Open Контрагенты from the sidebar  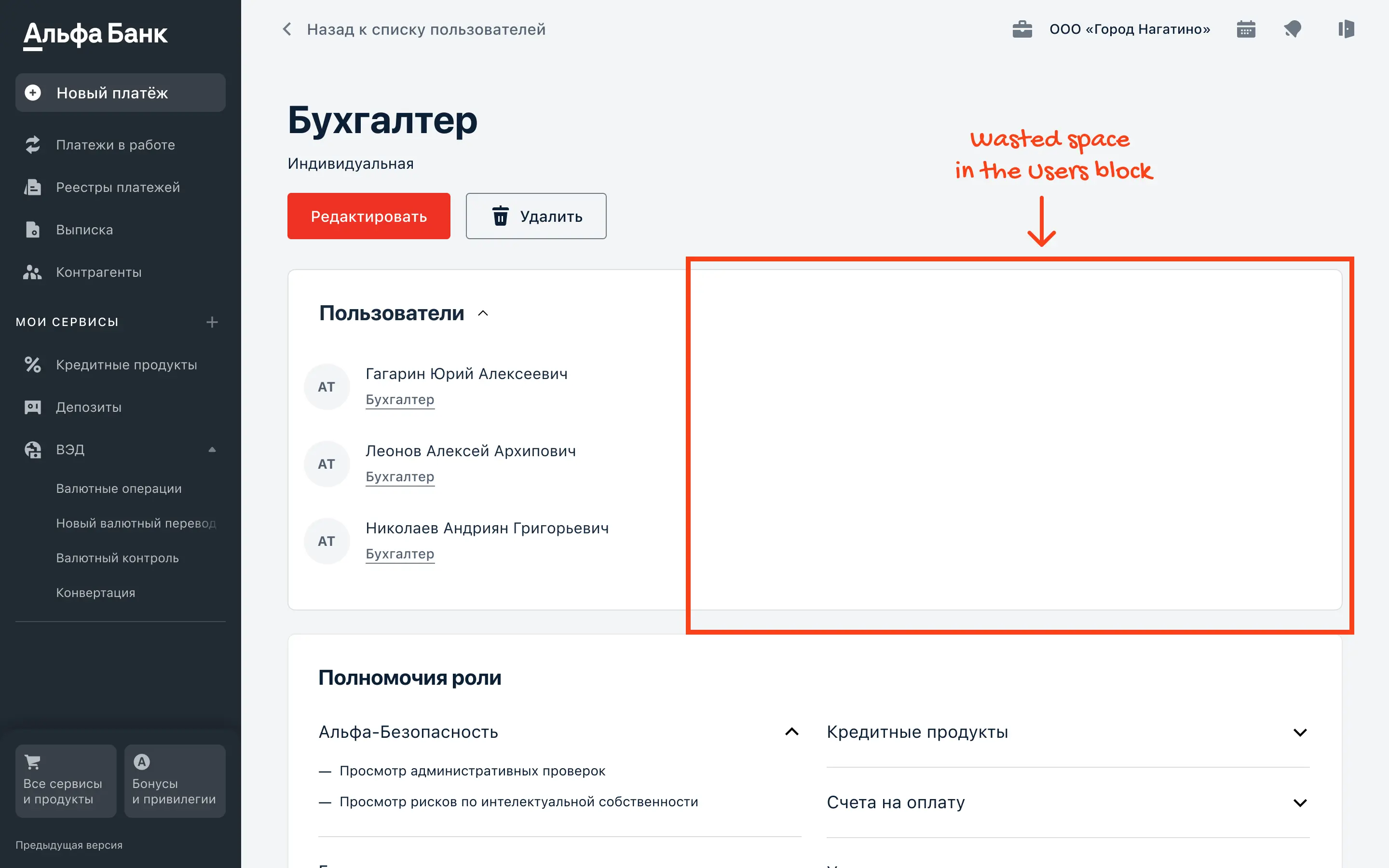point(98,272)
